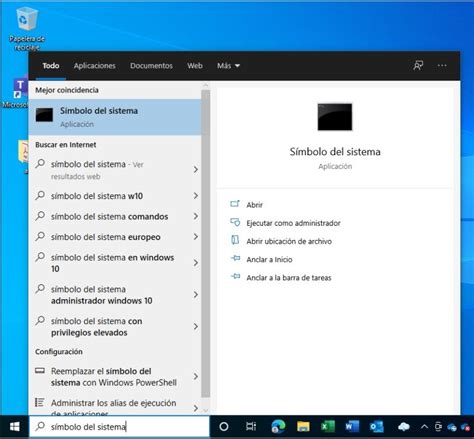Click the feedback icon in search header
The image size is (474, 439).
(418, 65)
